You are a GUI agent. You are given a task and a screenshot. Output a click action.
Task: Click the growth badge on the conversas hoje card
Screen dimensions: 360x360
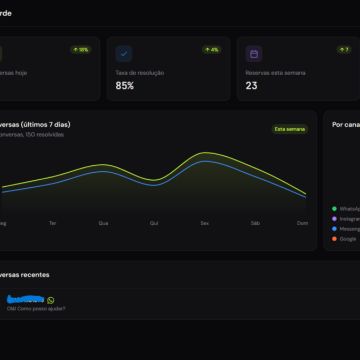click(81, 50)
